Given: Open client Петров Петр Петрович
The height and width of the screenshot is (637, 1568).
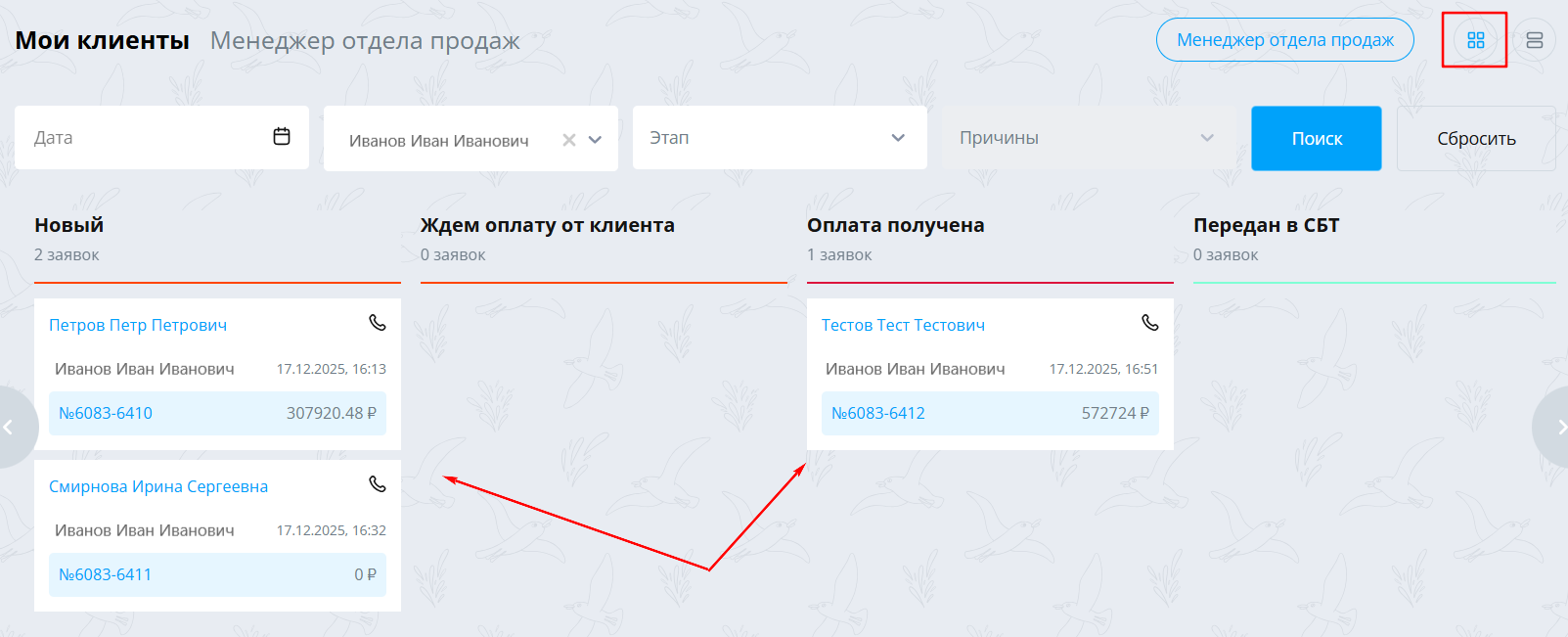Looking at the screenshot, I should (x=138, y=325).
